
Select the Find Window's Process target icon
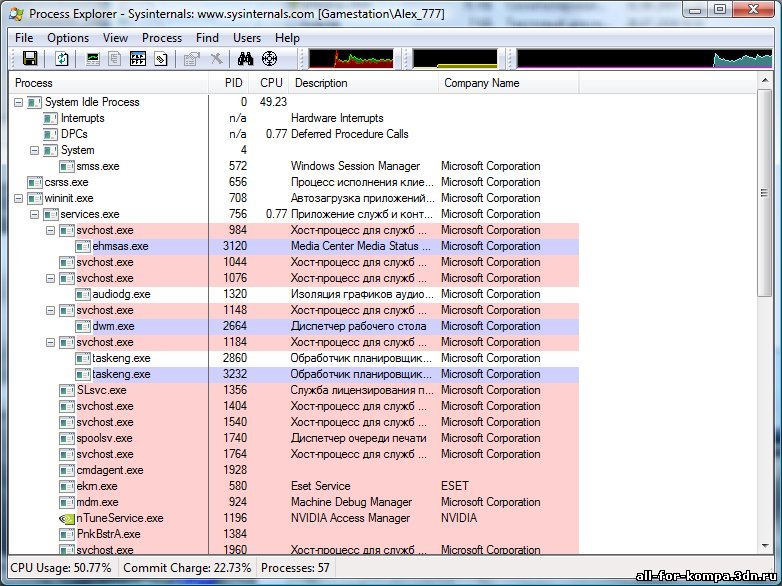pyautogui.click(x=269, y=59)
